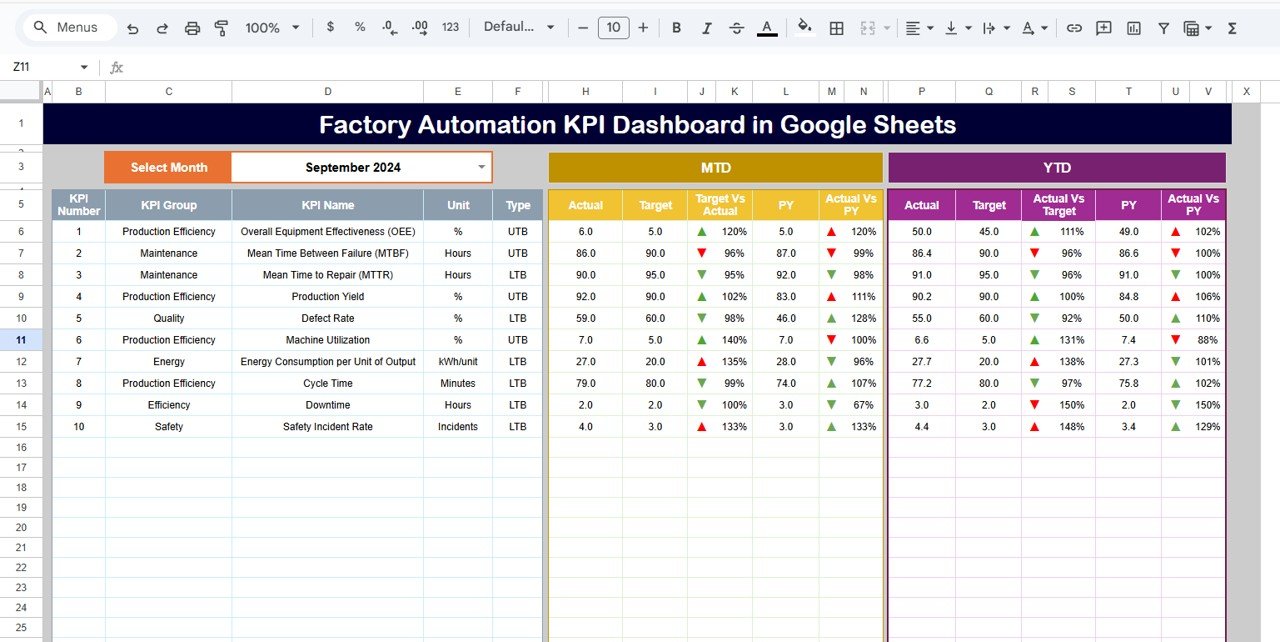The image size is (1280, 642).
Task: Insert a comment
Action: [x=1103, y=27]
